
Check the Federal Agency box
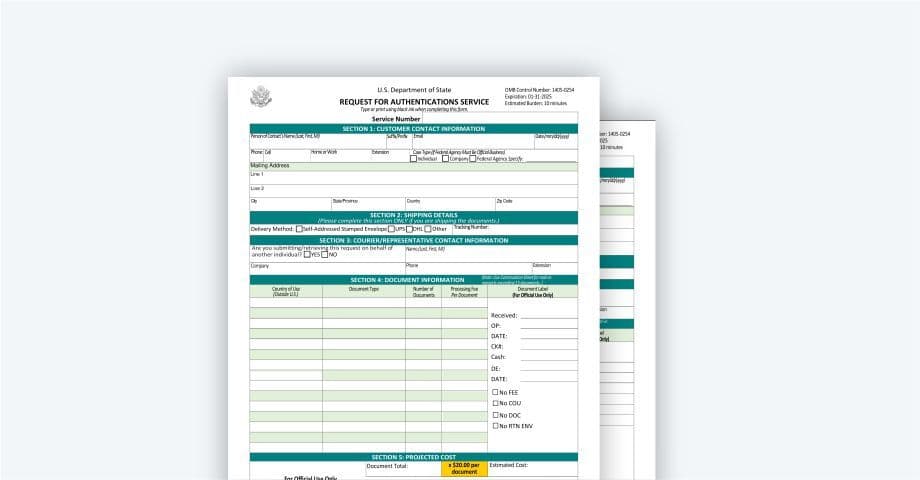tap(472, 158)
